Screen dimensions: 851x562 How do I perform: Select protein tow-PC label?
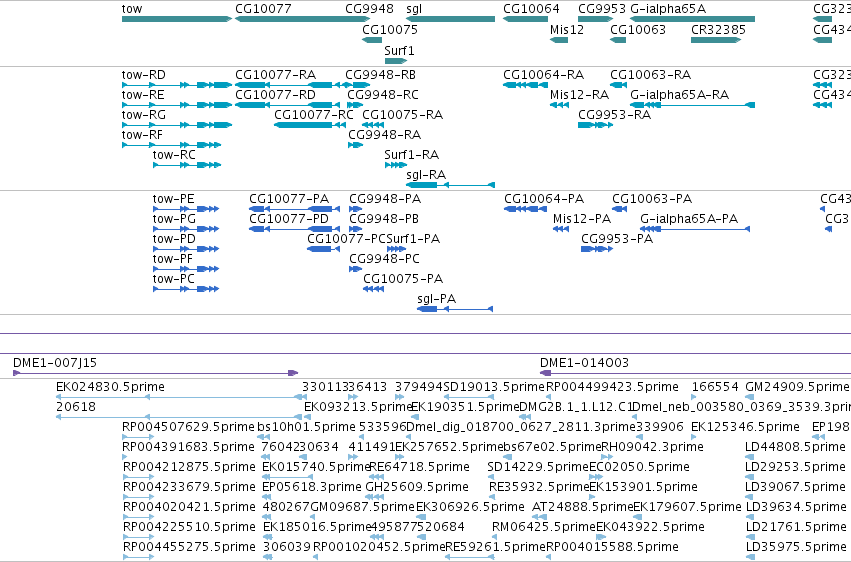[x=174, y=279]
